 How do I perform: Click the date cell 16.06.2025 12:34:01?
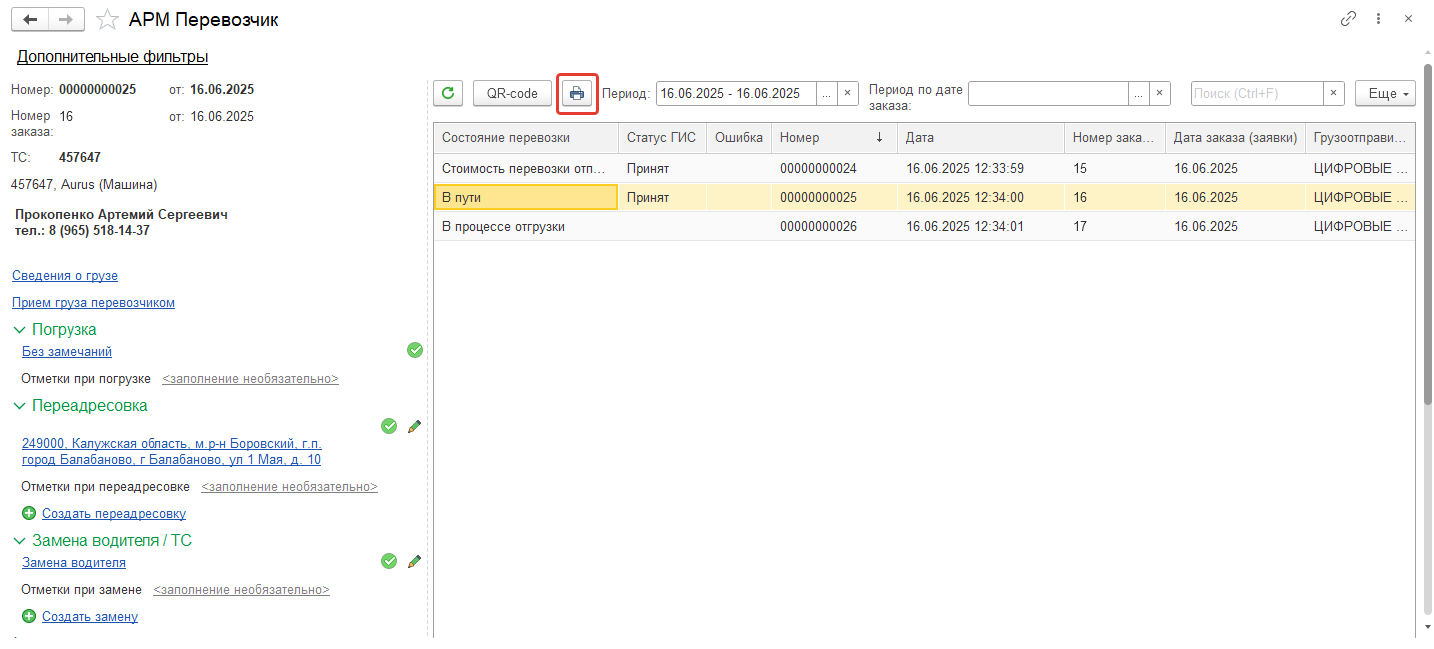(981, 226)
